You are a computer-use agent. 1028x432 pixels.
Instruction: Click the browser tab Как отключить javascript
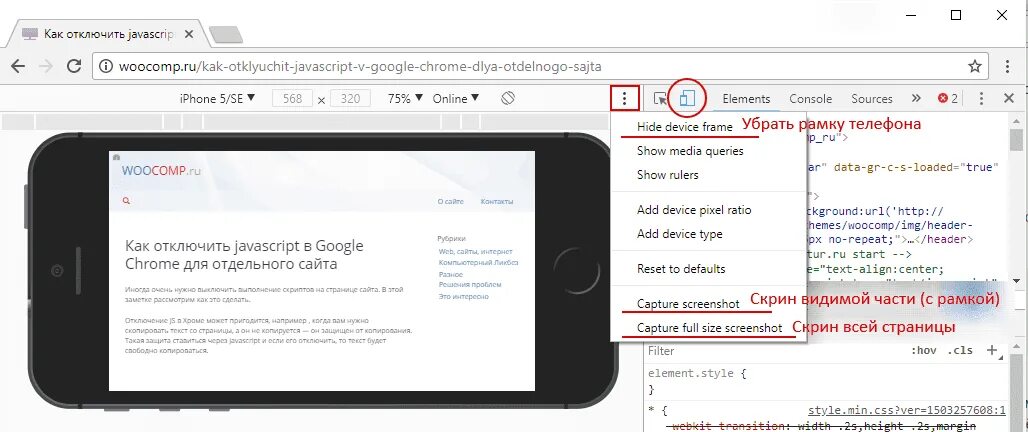click(108, 34)
